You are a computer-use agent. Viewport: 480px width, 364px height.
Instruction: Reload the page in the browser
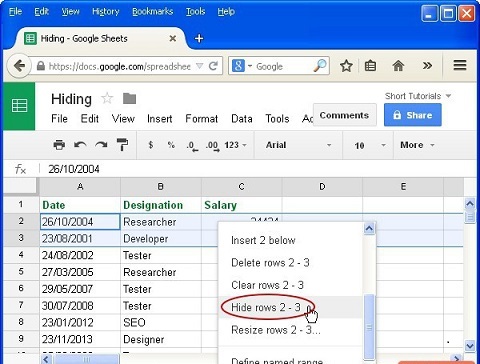213,66
